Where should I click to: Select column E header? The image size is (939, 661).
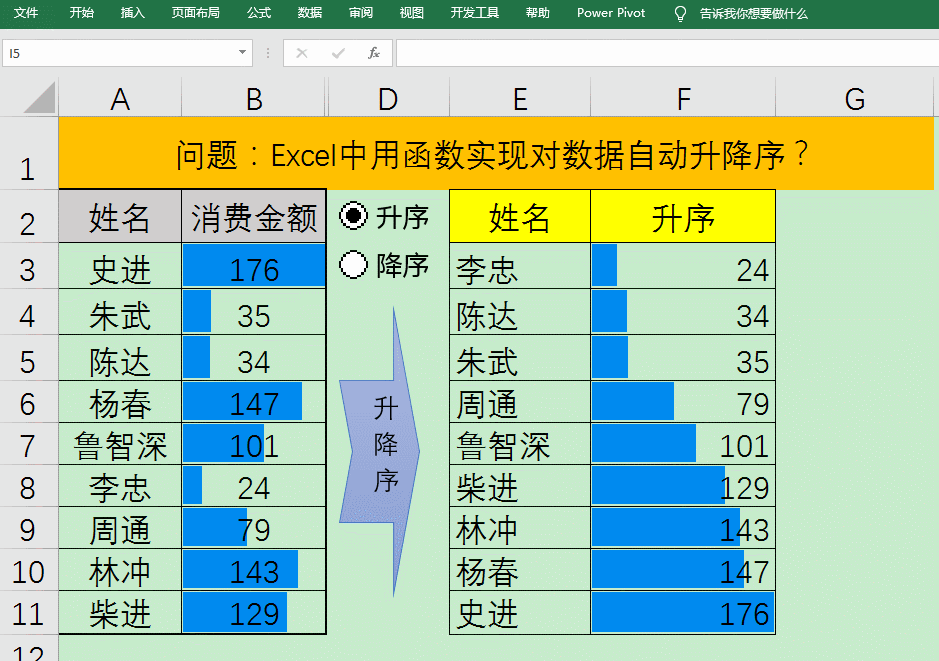[x=520, y=98]
